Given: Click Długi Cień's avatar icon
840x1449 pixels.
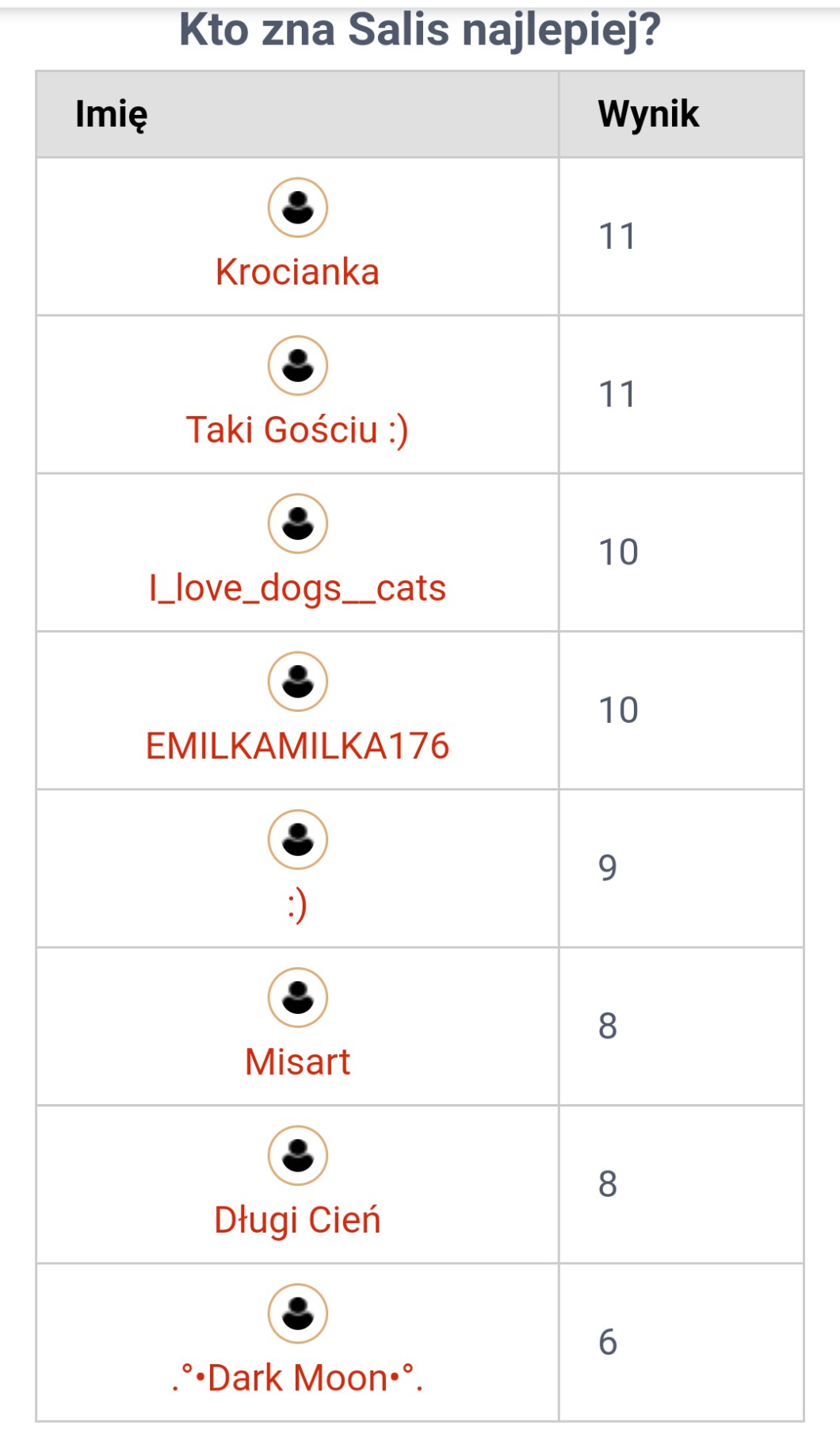Looking at the screenshot, I should (297, 1155).
